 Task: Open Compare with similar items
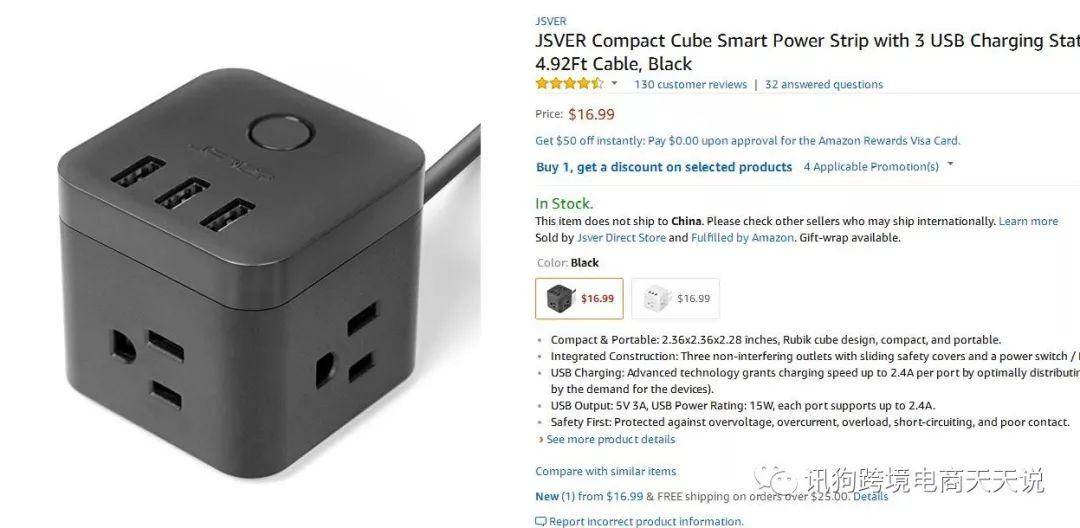605,472
